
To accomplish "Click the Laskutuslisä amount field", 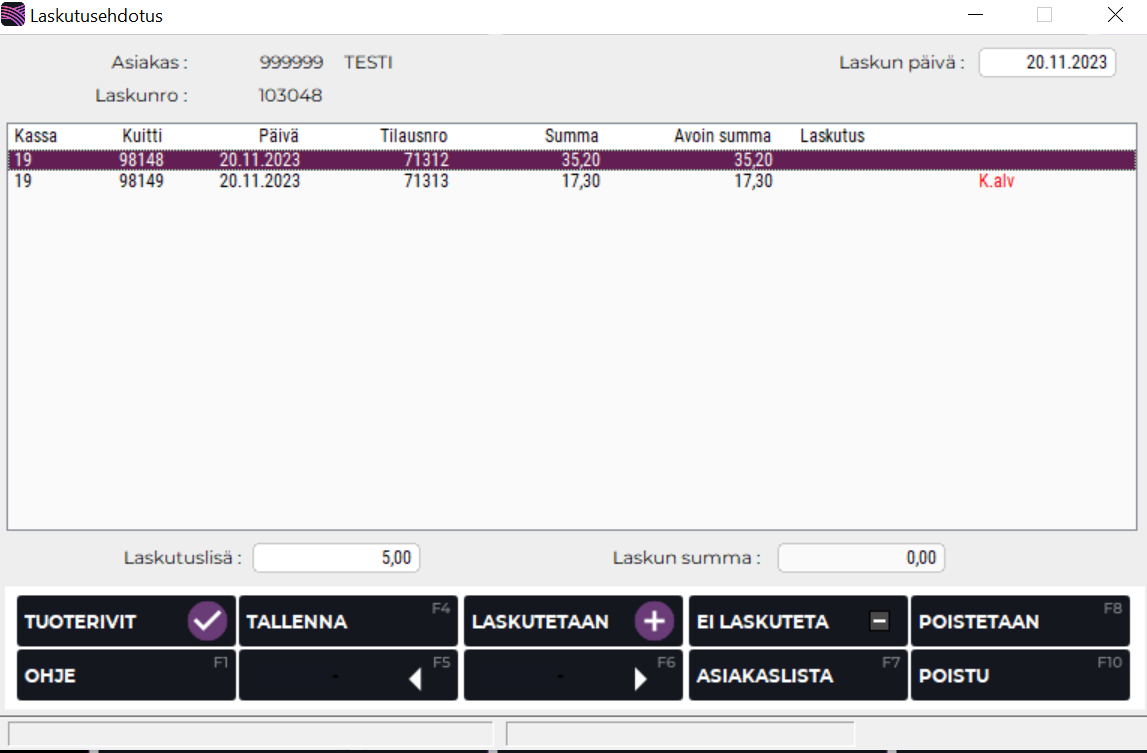I will point(336,558).
